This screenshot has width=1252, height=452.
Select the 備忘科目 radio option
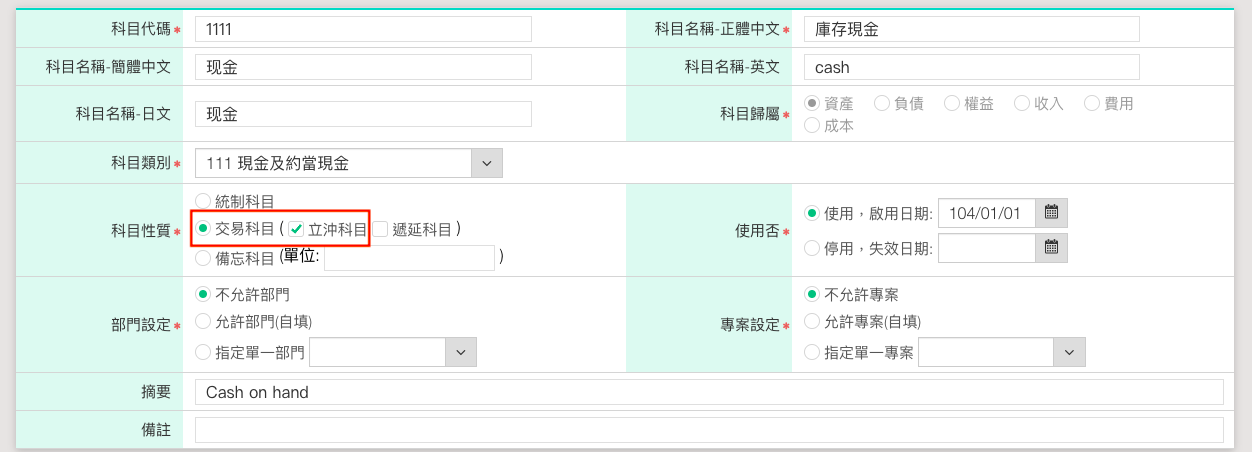[x=204, y=258]
